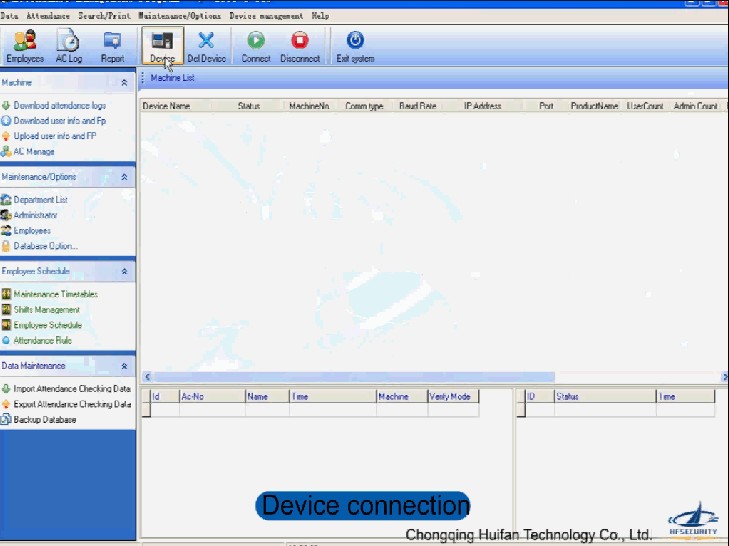
Task: Click the Name column header
Action: [267, 397]
